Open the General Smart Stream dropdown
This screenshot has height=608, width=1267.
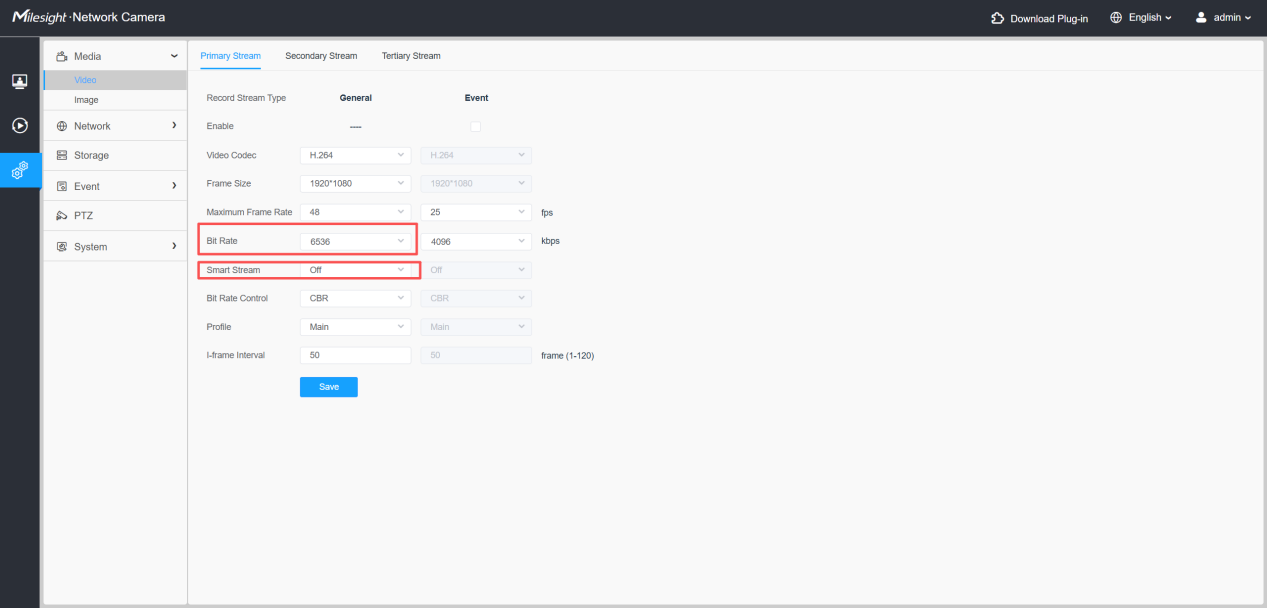(x=356, y=270)
